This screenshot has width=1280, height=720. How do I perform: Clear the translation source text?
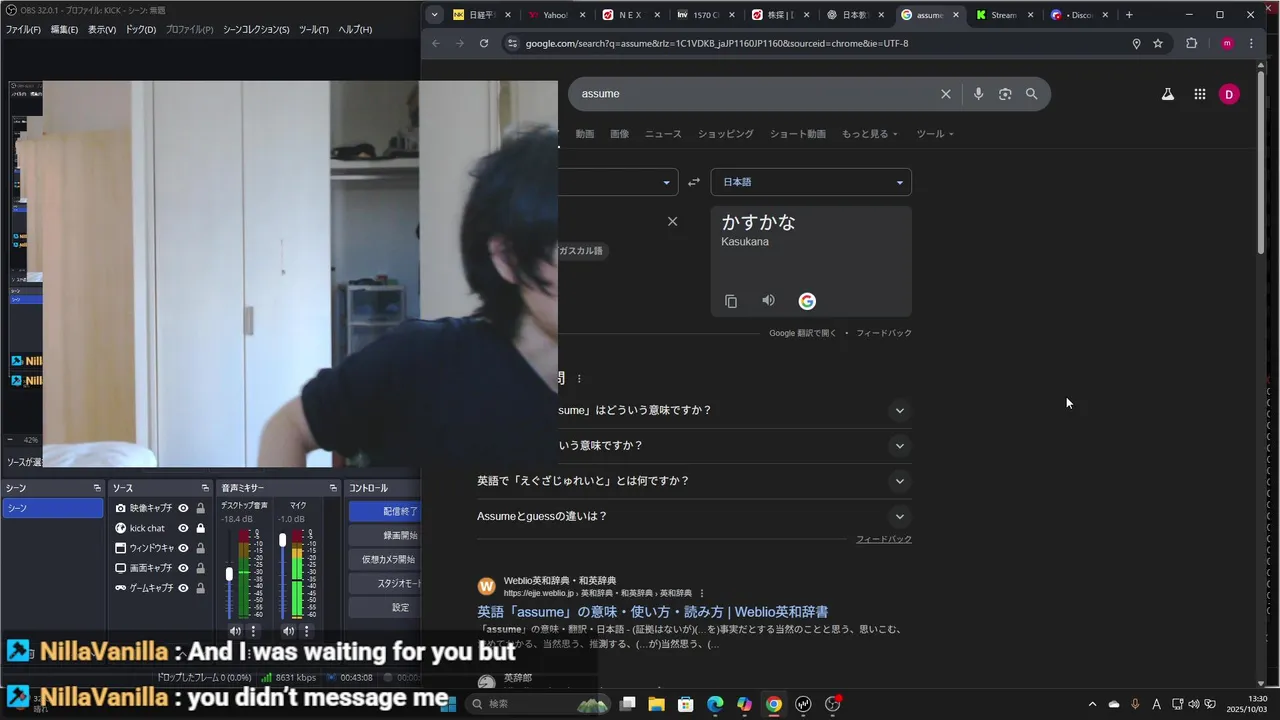click(x=672, y=221)
